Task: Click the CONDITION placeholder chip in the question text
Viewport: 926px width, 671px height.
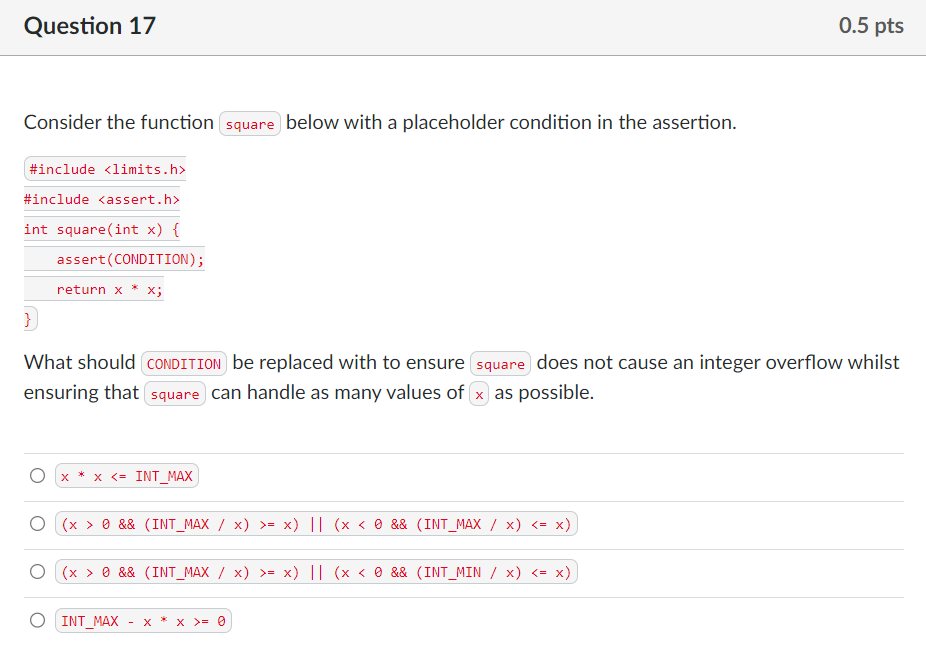Action: 184,363
